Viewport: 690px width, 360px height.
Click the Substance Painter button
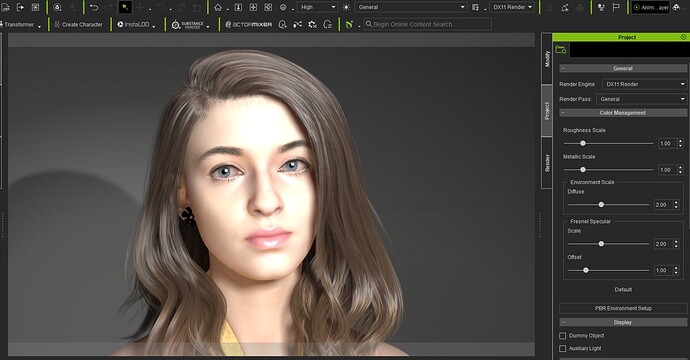point(187,25)
